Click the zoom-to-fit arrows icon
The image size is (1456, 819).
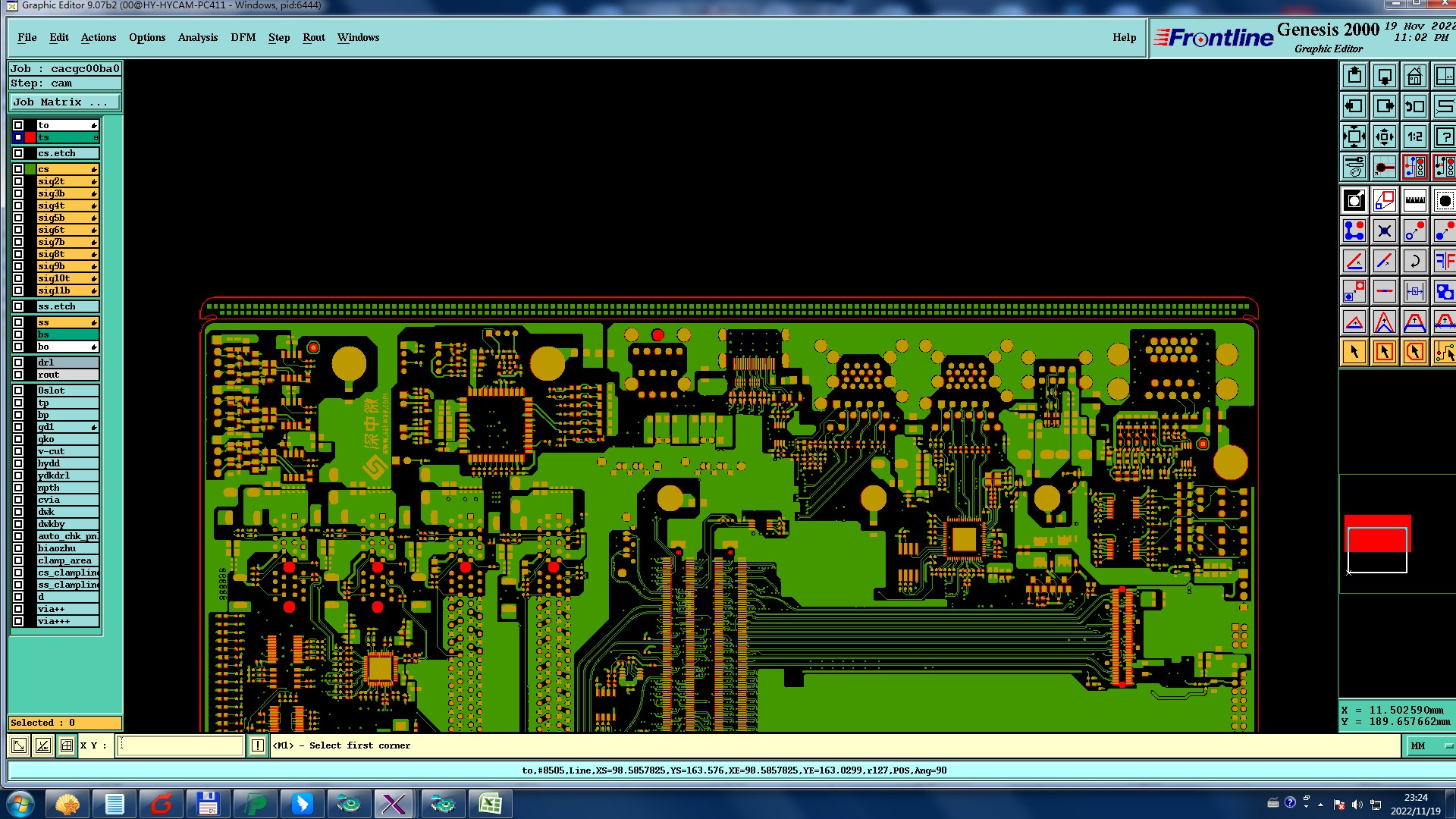point(1354,136)
